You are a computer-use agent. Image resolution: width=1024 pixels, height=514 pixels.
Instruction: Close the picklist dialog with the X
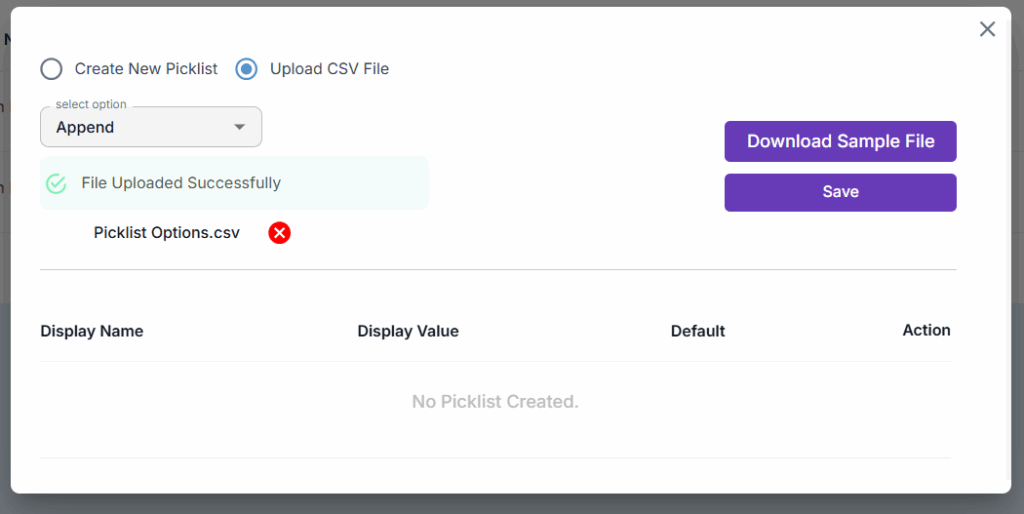coord(987,29)
